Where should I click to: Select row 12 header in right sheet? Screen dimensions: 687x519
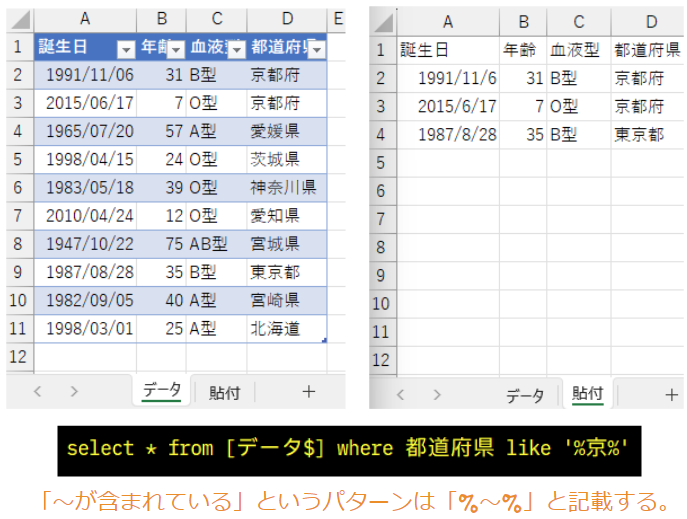[x=381, y=360]
